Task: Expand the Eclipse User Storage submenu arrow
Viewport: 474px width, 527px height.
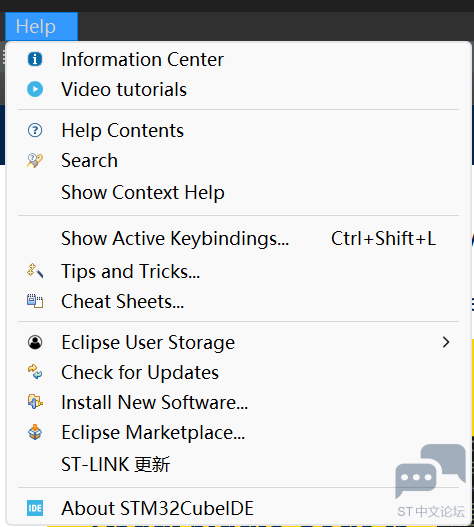Action: [x=446, y=342]
